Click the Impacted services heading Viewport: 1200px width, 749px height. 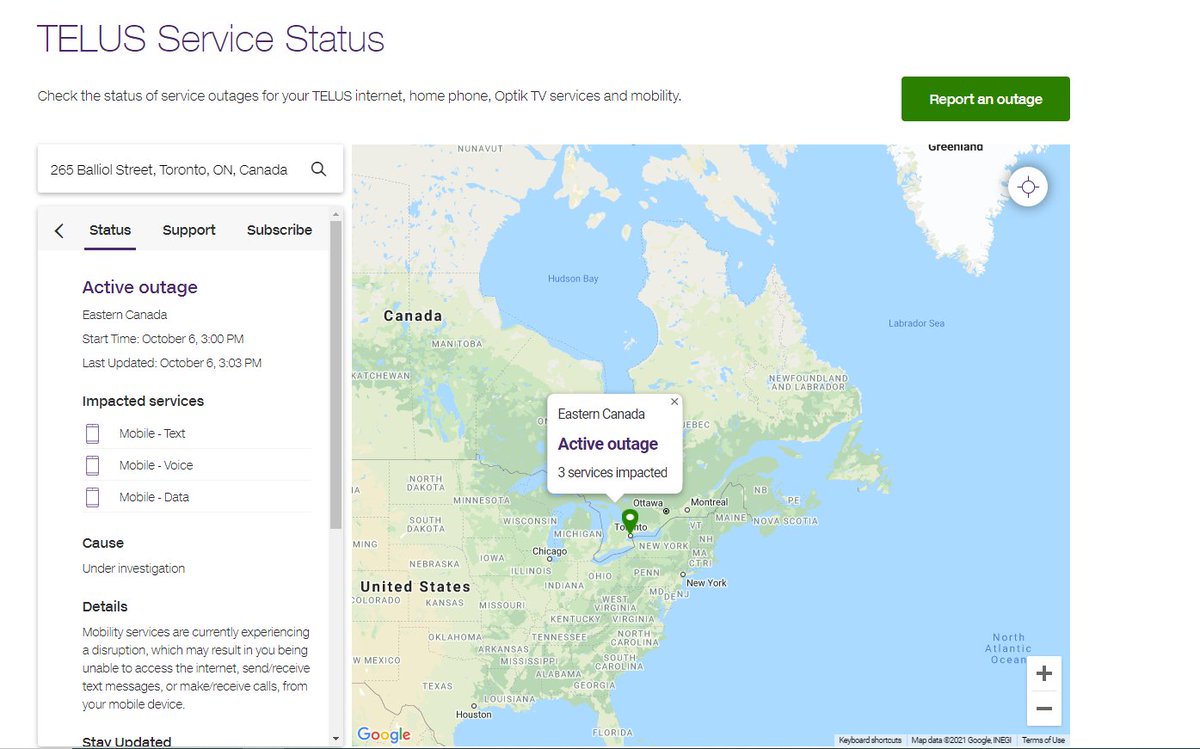coord(143,401)
